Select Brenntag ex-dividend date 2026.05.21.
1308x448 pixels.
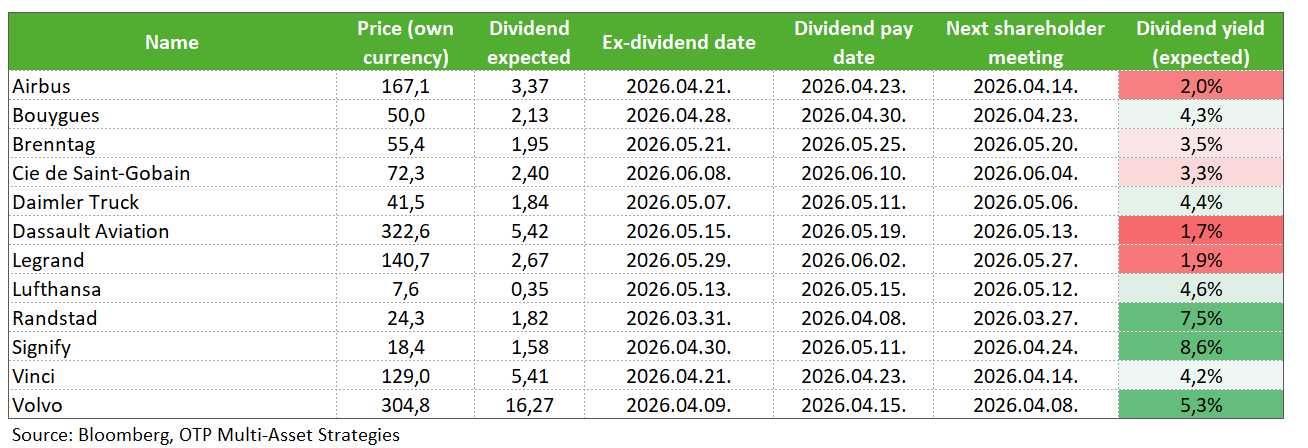[x=678, y=145]
